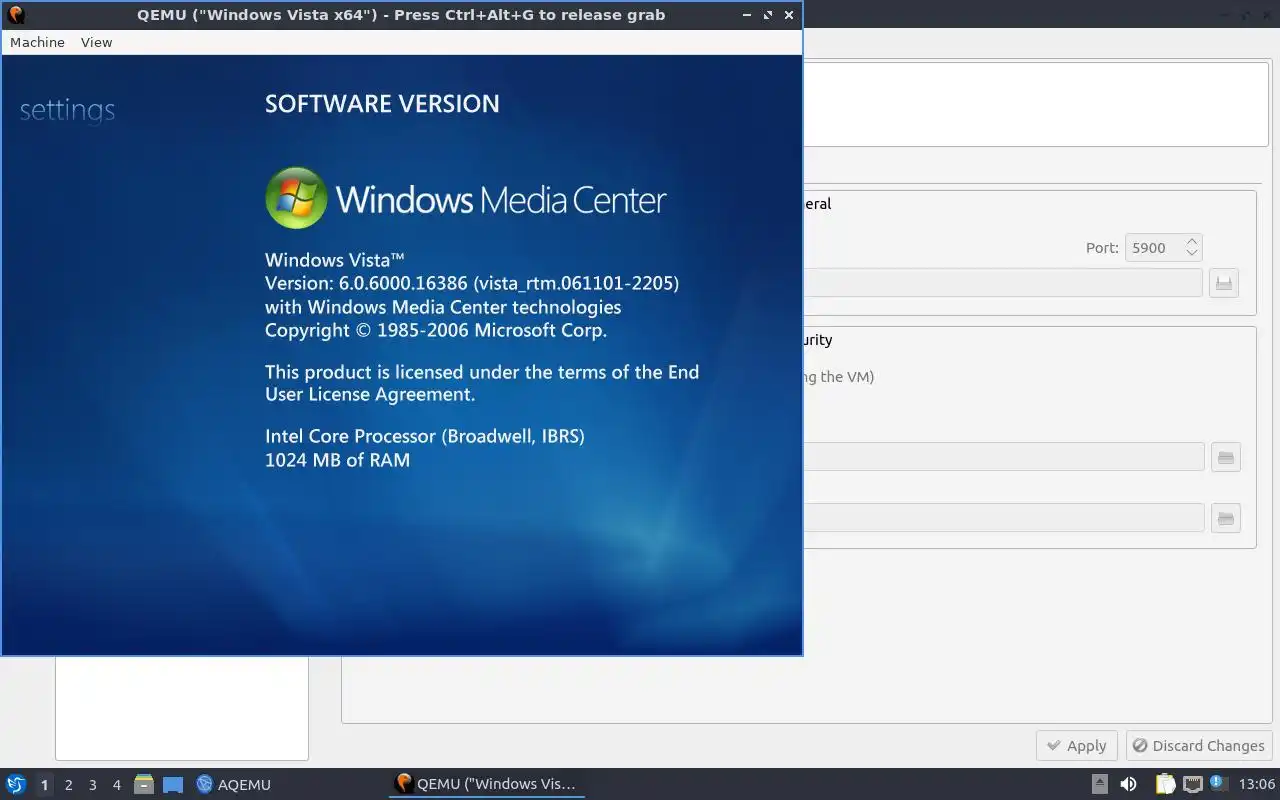This screenshot has height=800, width=1280.
Task: Click the network connection tray icon
Action: (x=1192, y=784)
